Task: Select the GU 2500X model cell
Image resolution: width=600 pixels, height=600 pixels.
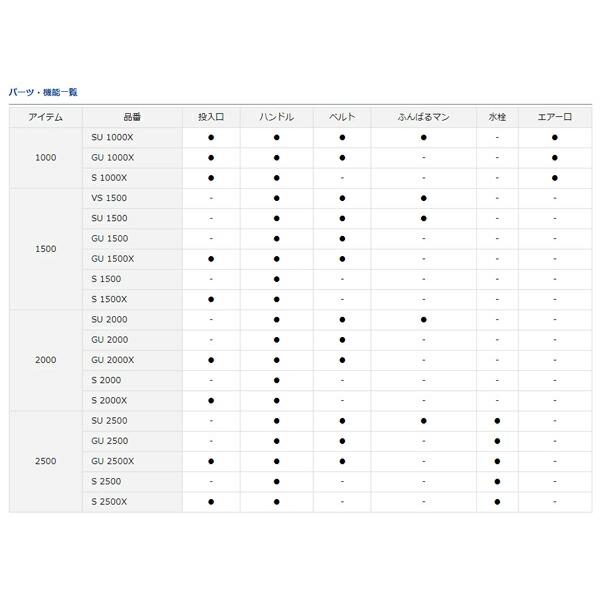Action: coord(111,461)
